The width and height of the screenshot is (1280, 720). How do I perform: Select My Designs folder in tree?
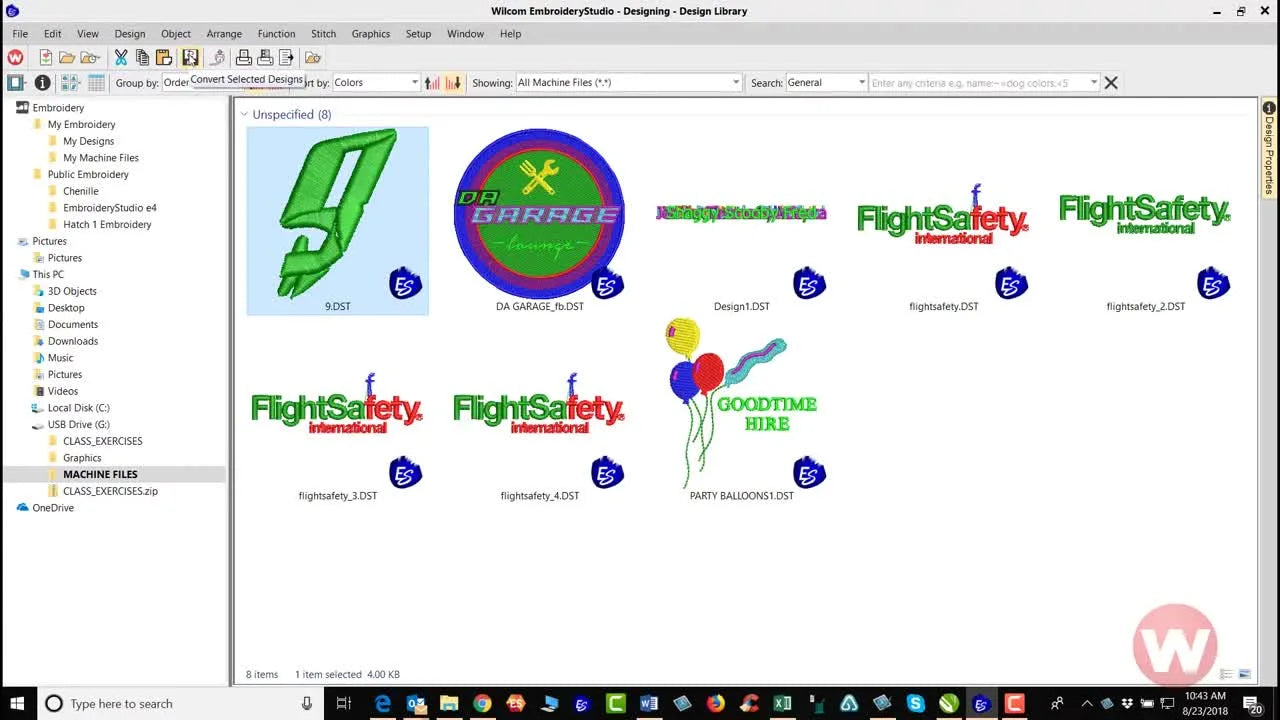coord(88,141)
